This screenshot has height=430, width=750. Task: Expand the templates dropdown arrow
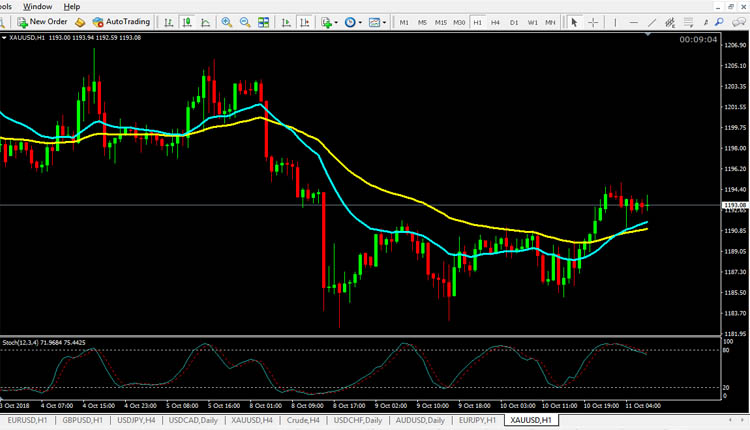click(384, 22)
